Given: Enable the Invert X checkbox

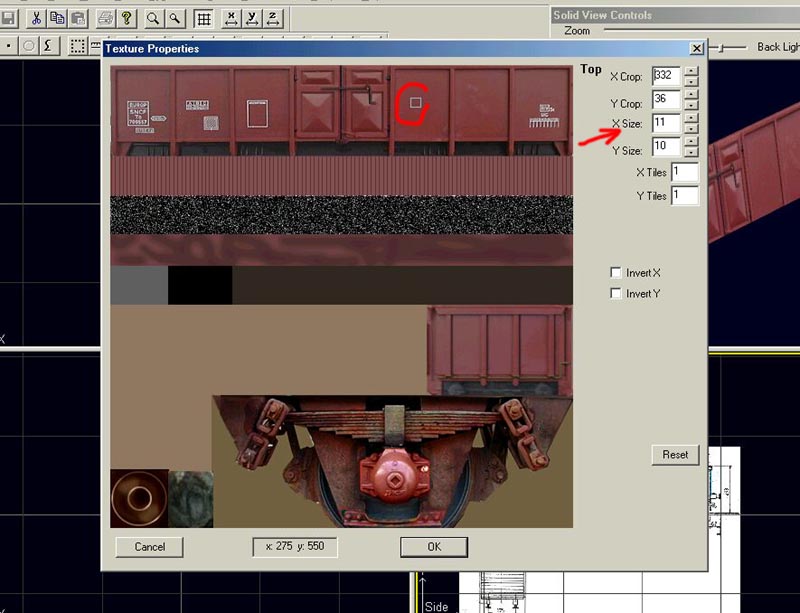Looking at the screenshot, I should [x=616, y=273].
